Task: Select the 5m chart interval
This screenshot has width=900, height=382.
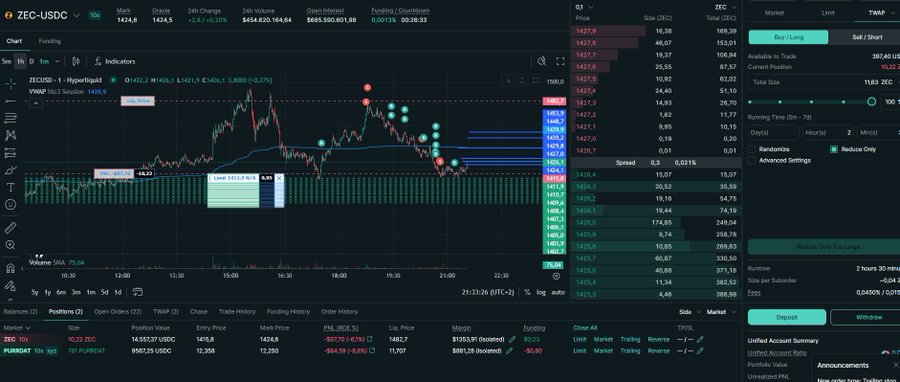Action: tap(6, 61)
